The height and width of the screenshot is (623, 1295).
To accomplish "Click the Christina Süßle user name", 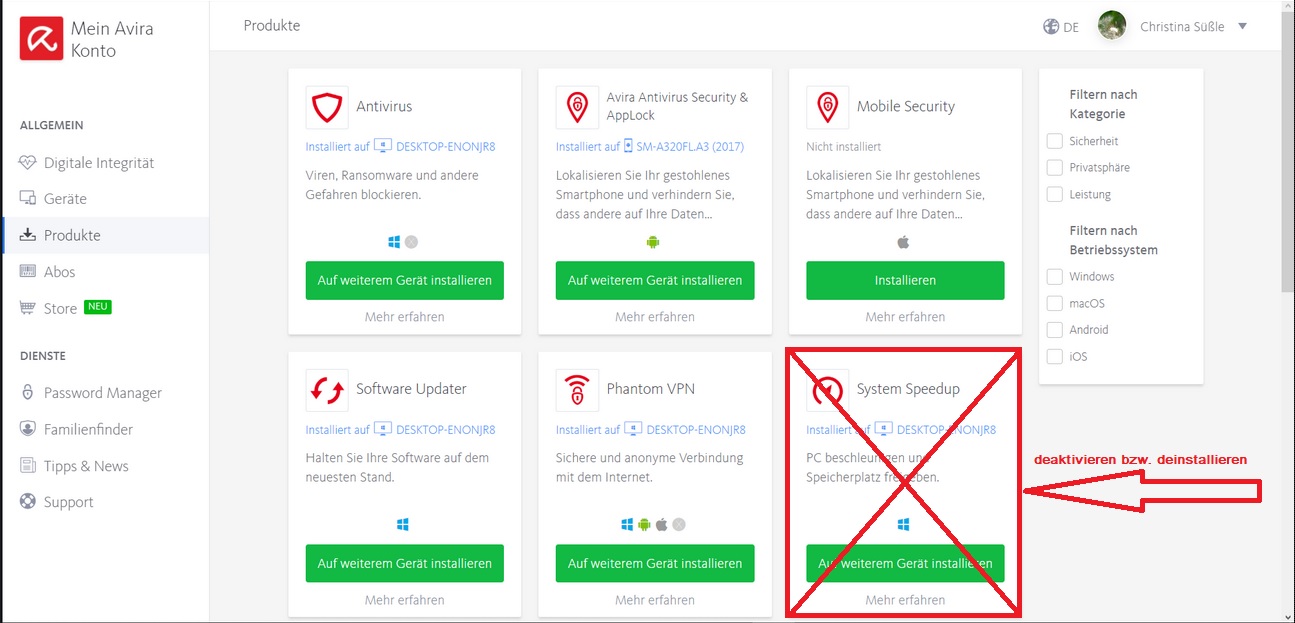I will [x=1182, y=27].
